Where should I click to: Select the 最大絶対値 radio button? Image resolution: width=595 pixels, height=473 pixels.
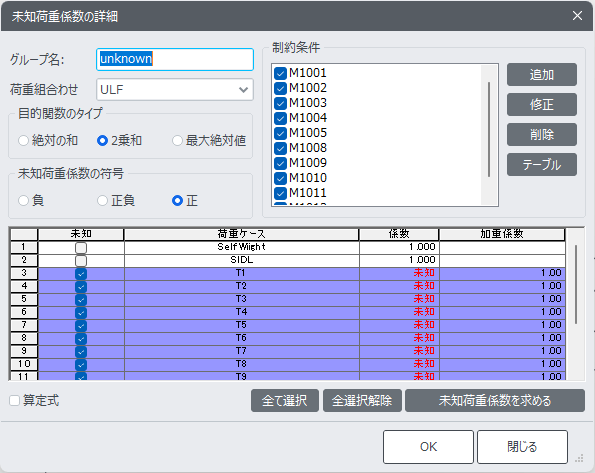point(177,140)
